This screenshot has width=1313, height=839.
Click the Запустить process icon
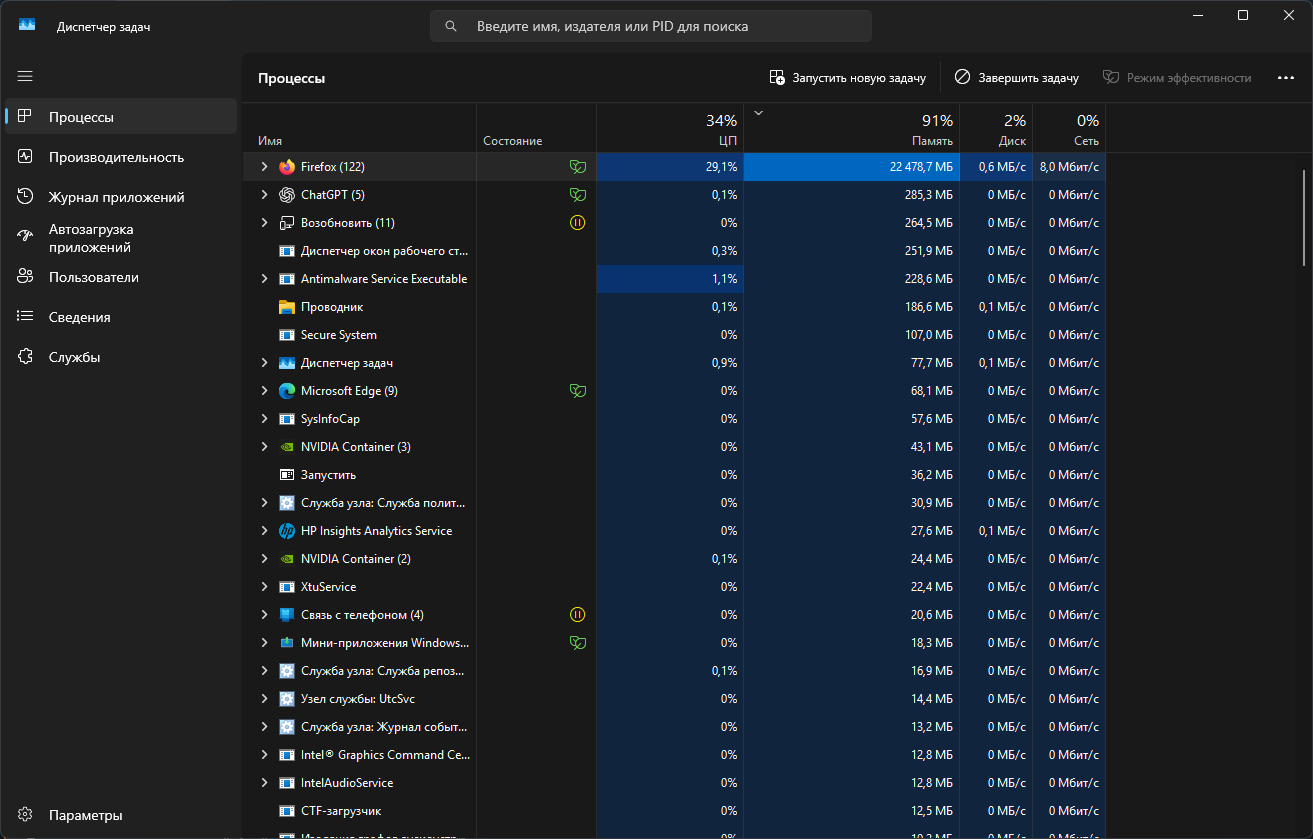(287, 475)
